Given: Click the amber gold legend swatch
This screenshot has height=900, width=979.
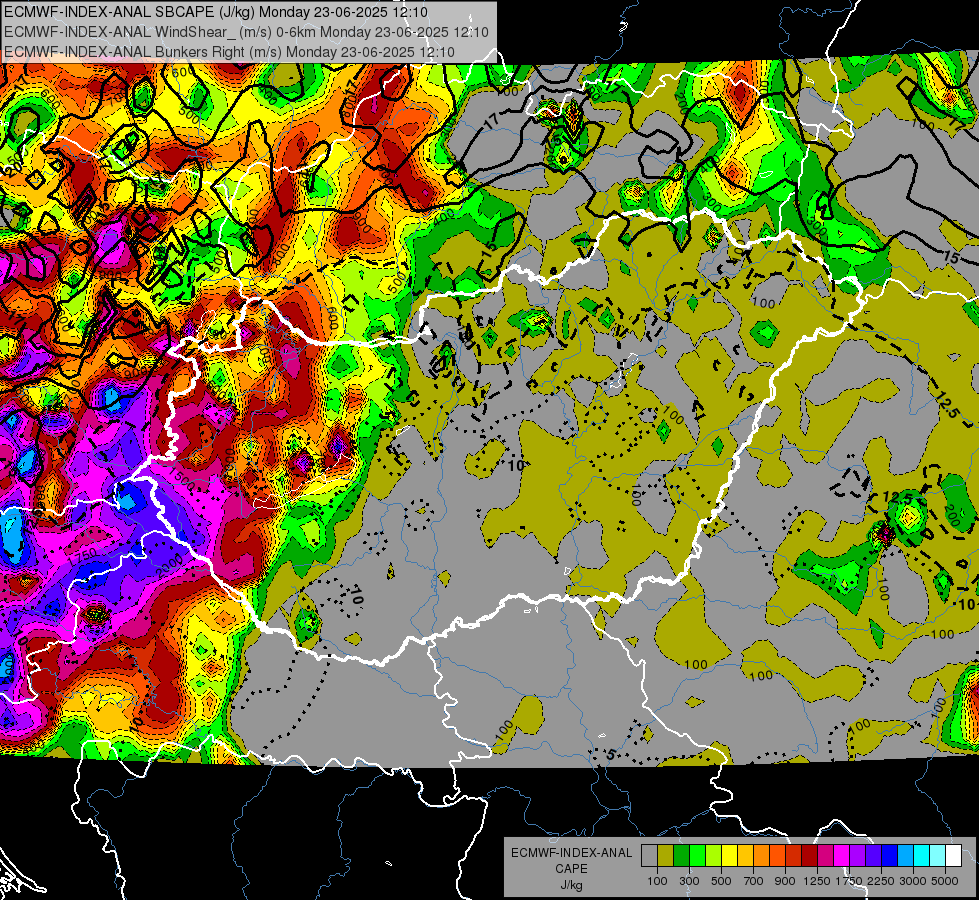Looking at the screenshot, I should 745,856.
